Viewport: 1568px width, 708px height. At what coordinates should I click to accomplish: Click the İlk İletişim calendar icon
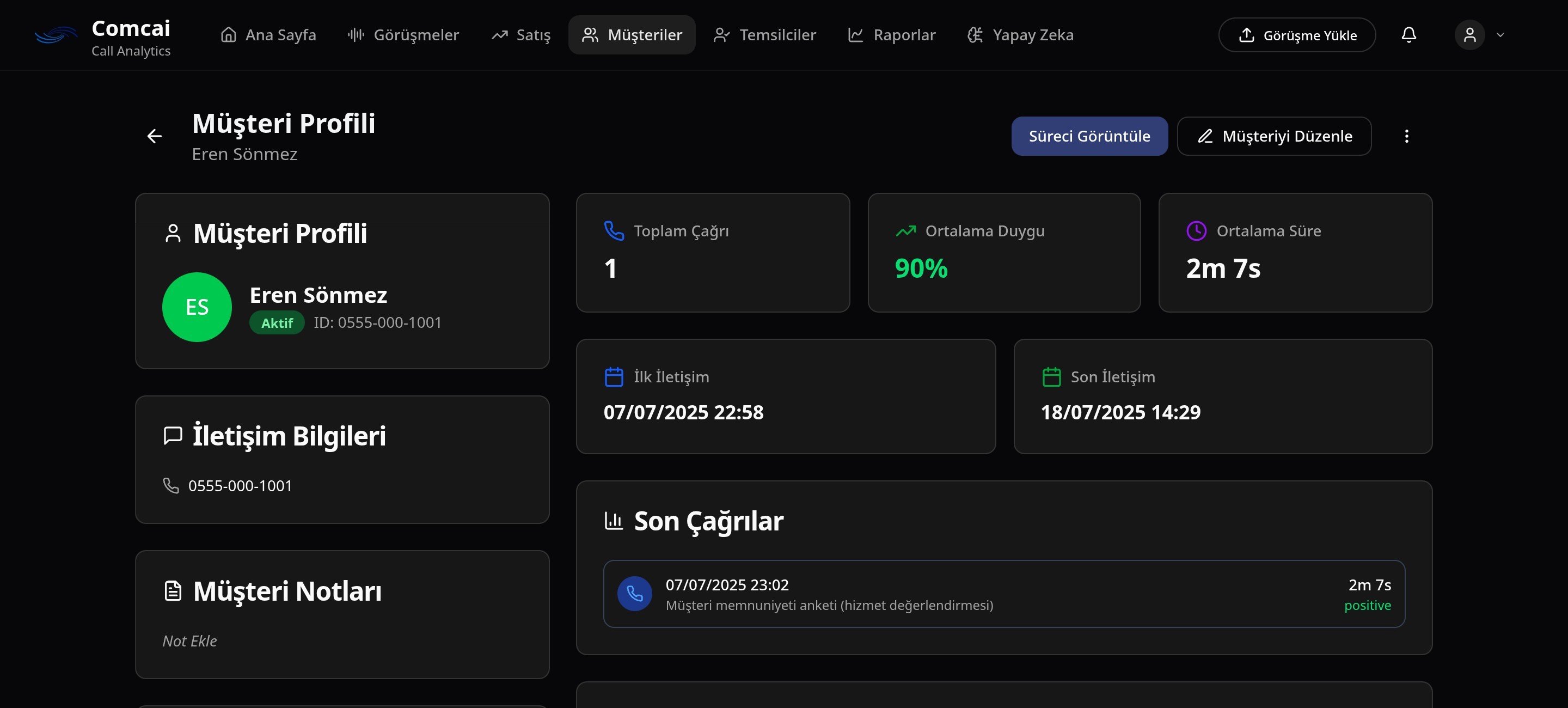tap(614, 377)
